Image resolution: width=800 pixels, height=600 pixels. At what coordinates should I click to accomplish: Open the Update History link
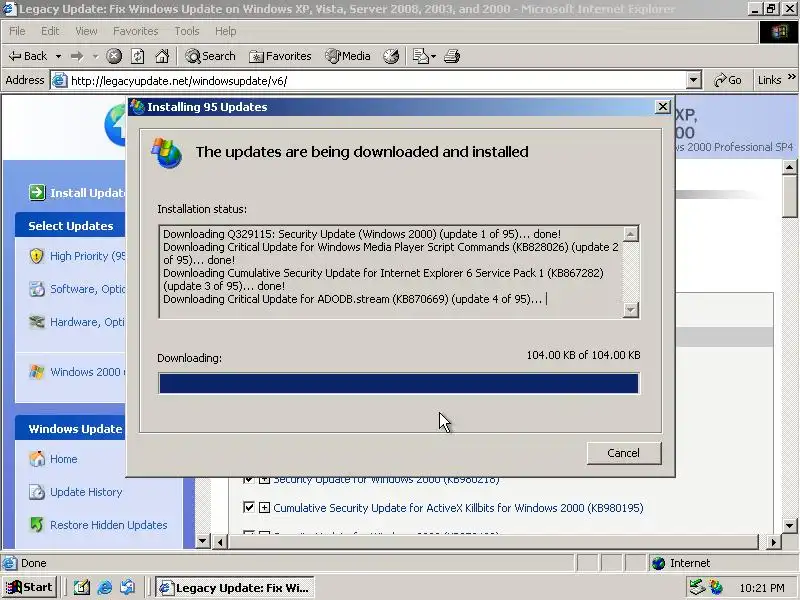tap(86, 492)
